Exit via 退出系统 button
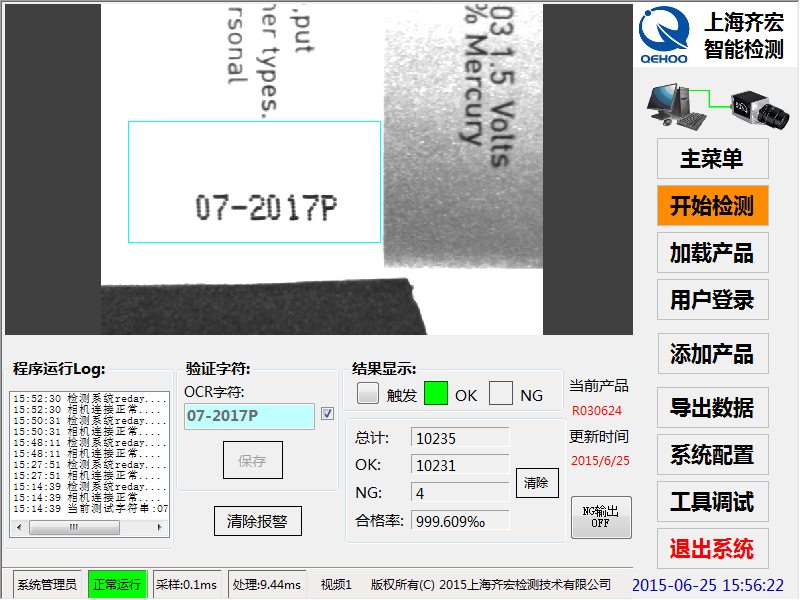 (712, 548)
